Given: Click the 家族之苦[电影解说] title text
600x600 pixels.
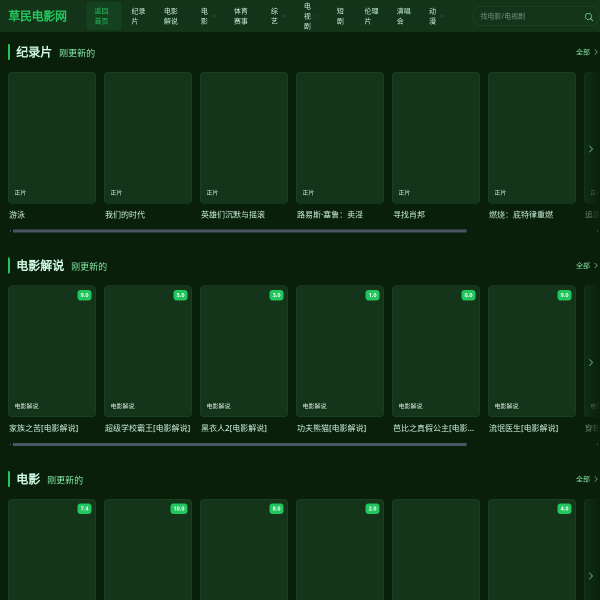Looking at the screenshot, I should tap(44, 428).
